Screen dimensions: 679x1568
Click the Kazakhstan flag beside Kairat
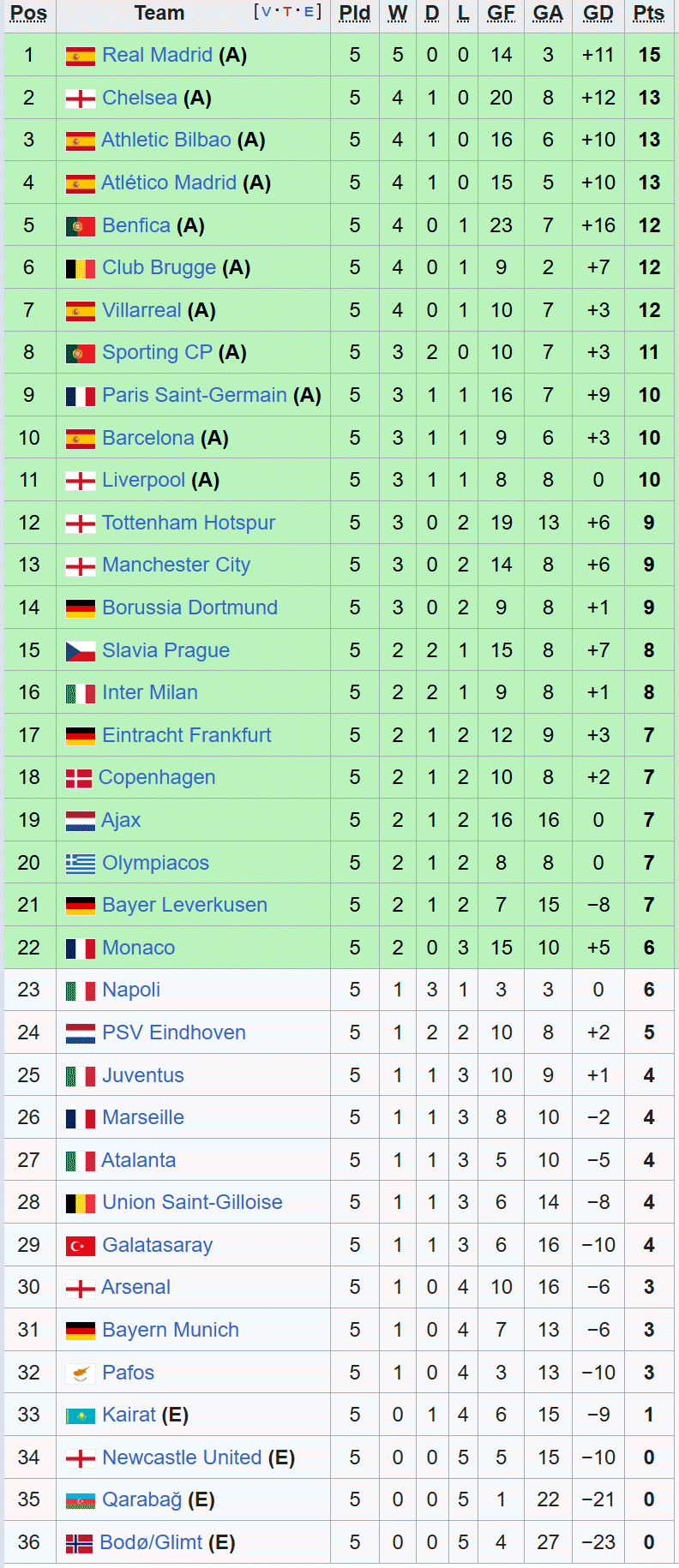(81, 1415)
